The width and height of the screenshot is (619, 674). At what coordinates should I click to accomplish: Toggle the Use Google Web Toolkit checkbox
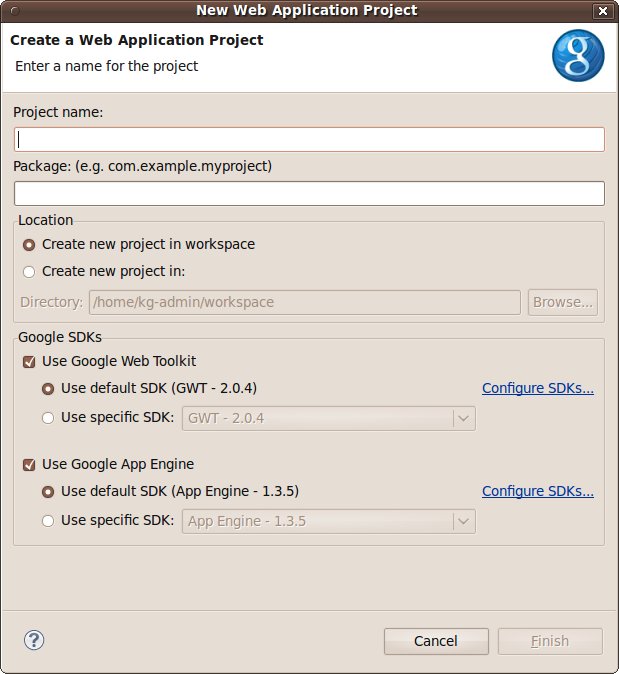(29, 361)
